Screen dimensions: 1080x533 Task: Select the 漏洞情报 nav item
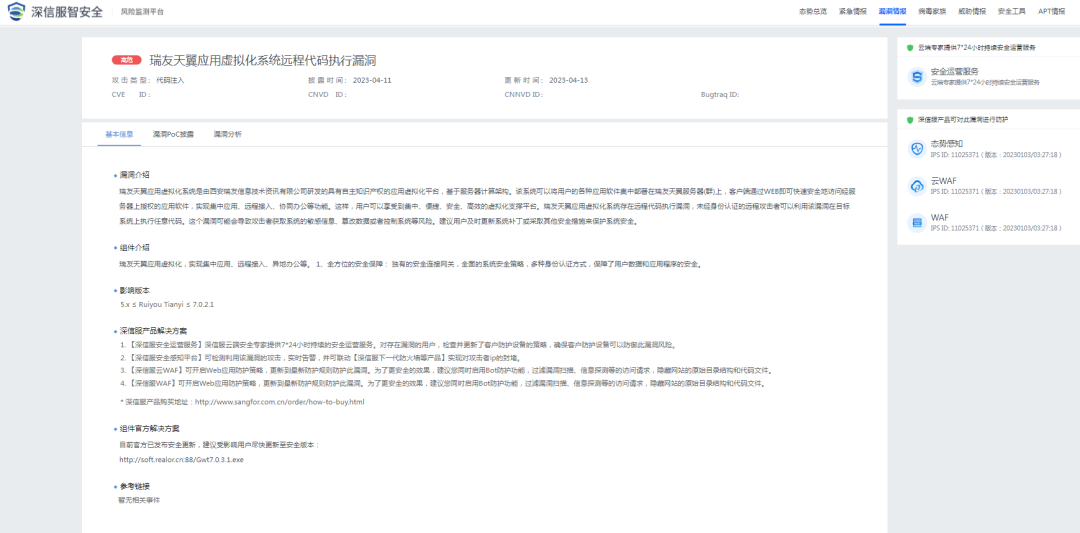click(x=893, y=12)
